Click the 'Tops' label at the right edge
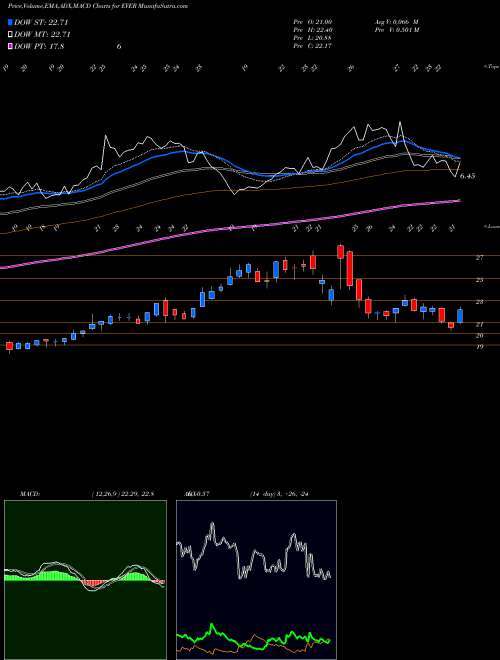This screenshot has width=500, height=660. click(492, 67)
